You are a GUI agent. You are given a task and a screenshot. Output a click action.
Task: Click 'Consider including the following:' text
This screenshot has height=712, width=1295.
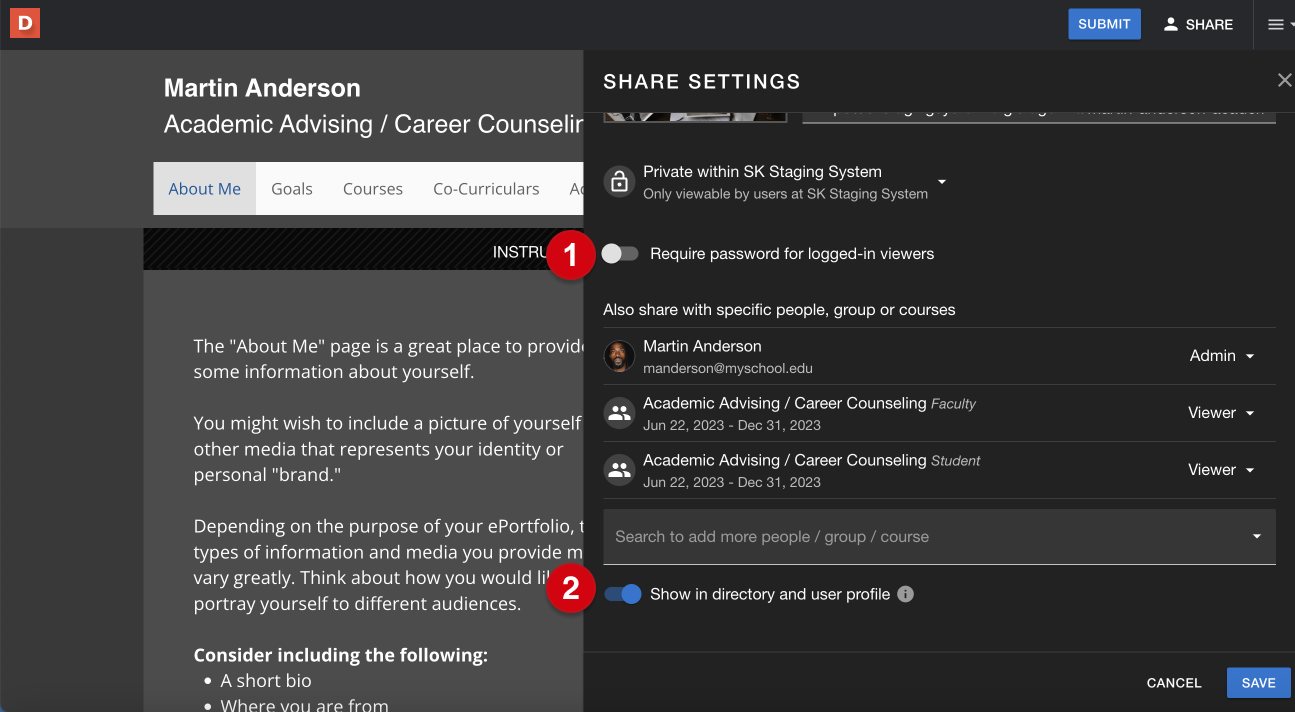click(x=341, y=656)
